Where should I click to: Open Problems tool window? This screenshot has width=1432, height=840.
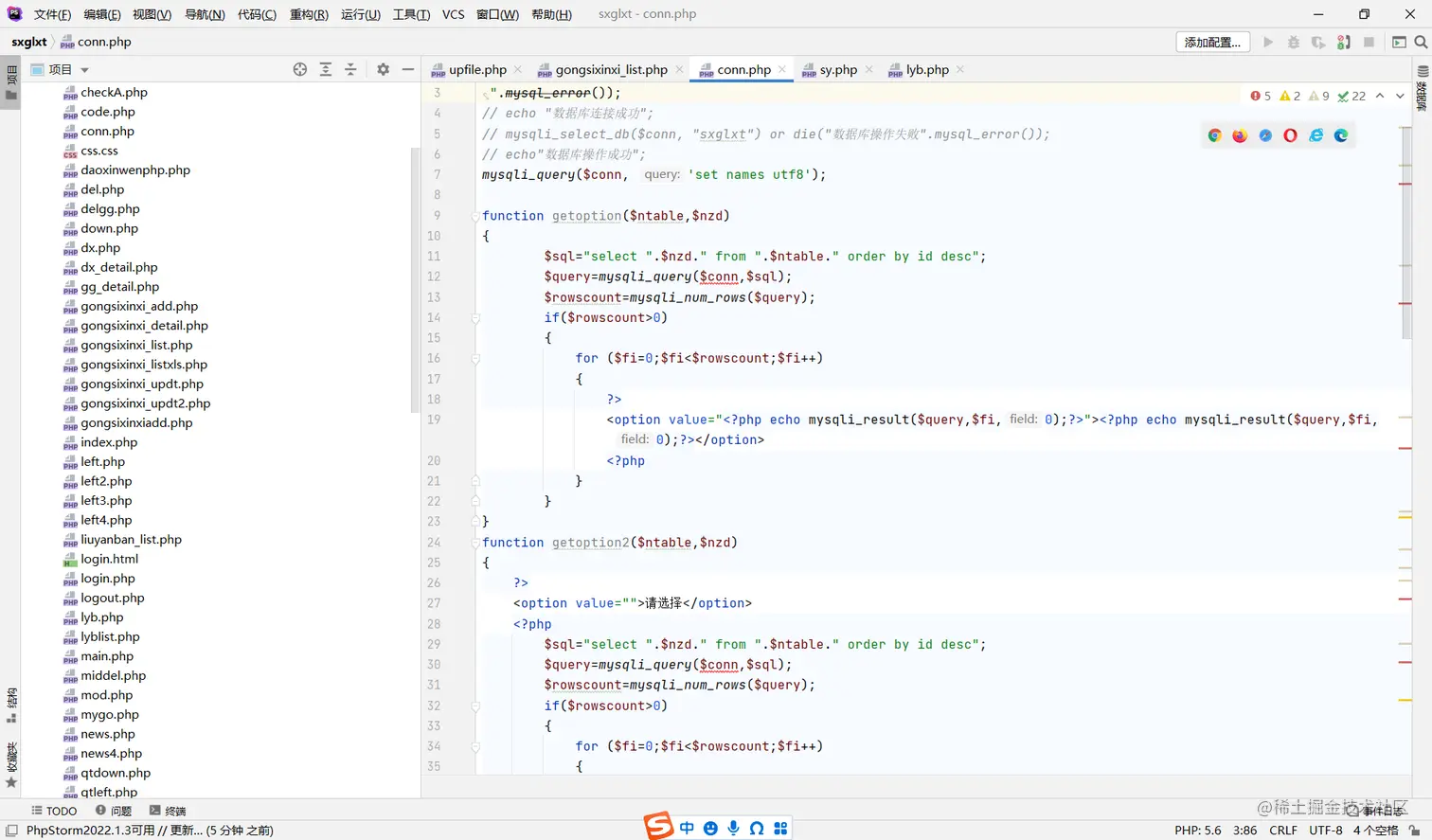(x=114, y=811)
